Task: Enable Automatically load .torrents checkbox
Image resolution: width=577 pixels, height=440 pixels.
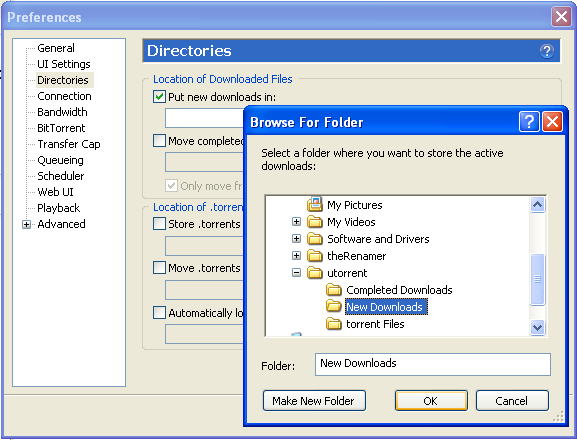Action: pos(159,313)
